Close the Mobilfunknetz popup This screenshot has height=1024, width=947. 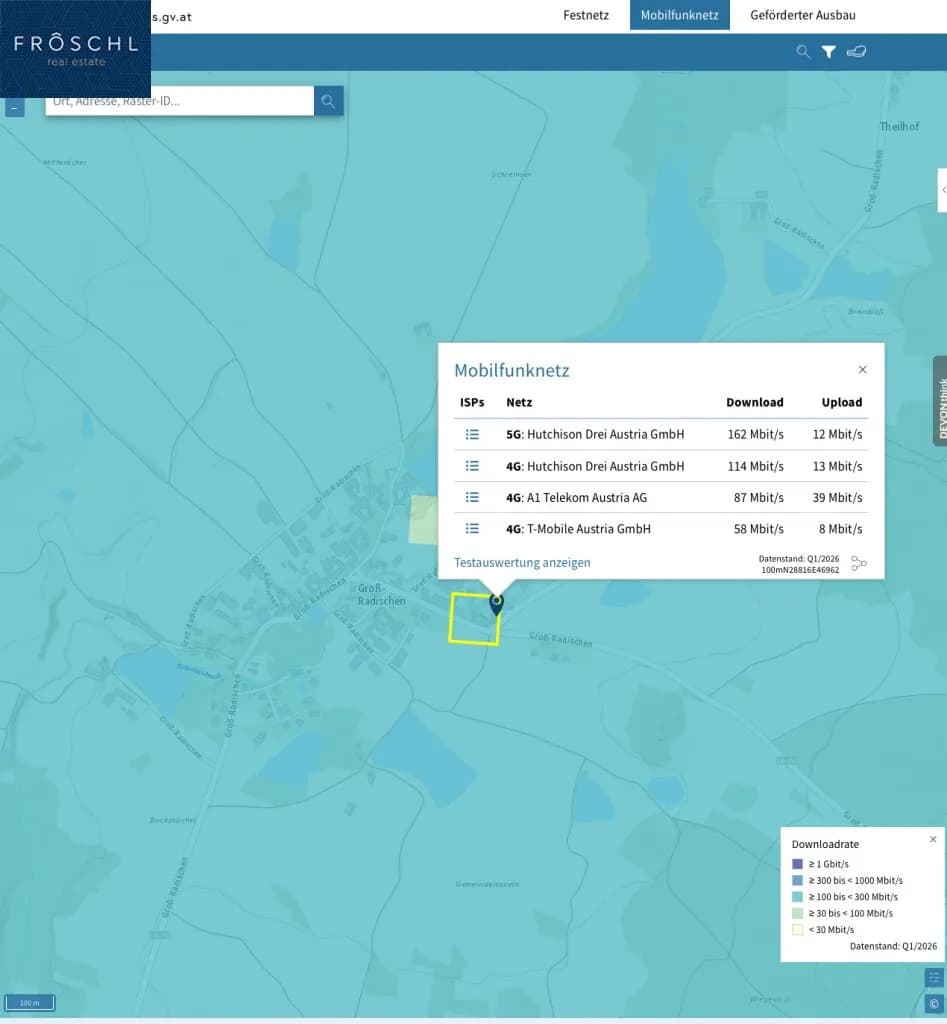(863, 370)
